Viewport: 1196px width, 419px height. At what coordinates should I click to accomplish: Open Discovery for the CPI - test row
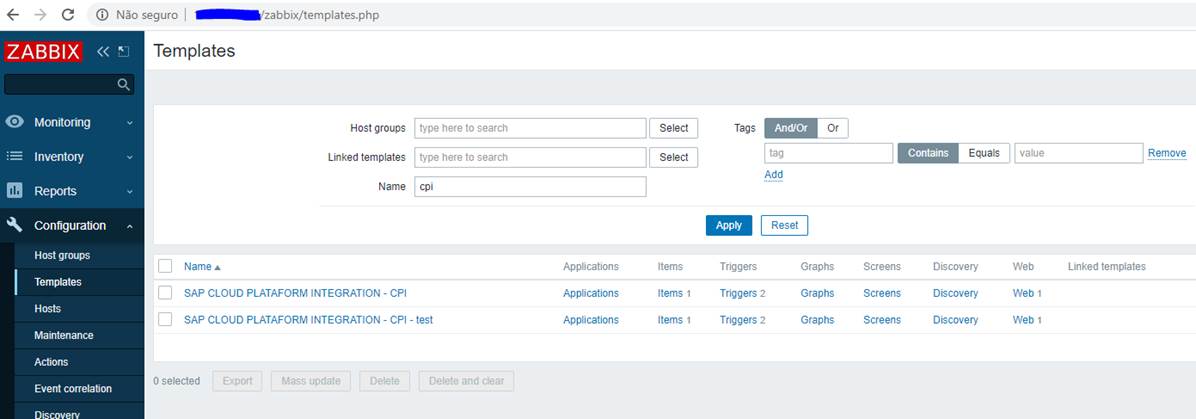point(955,320)
